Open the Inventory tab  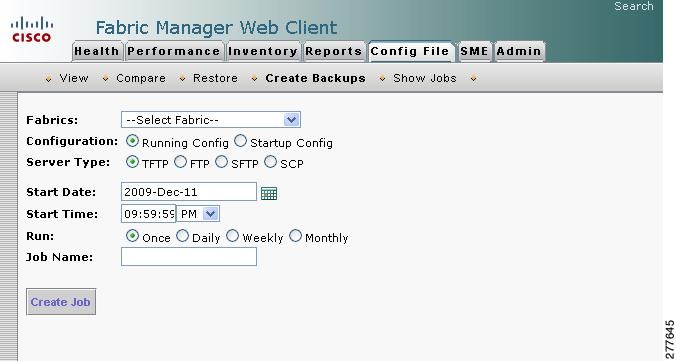263,51
